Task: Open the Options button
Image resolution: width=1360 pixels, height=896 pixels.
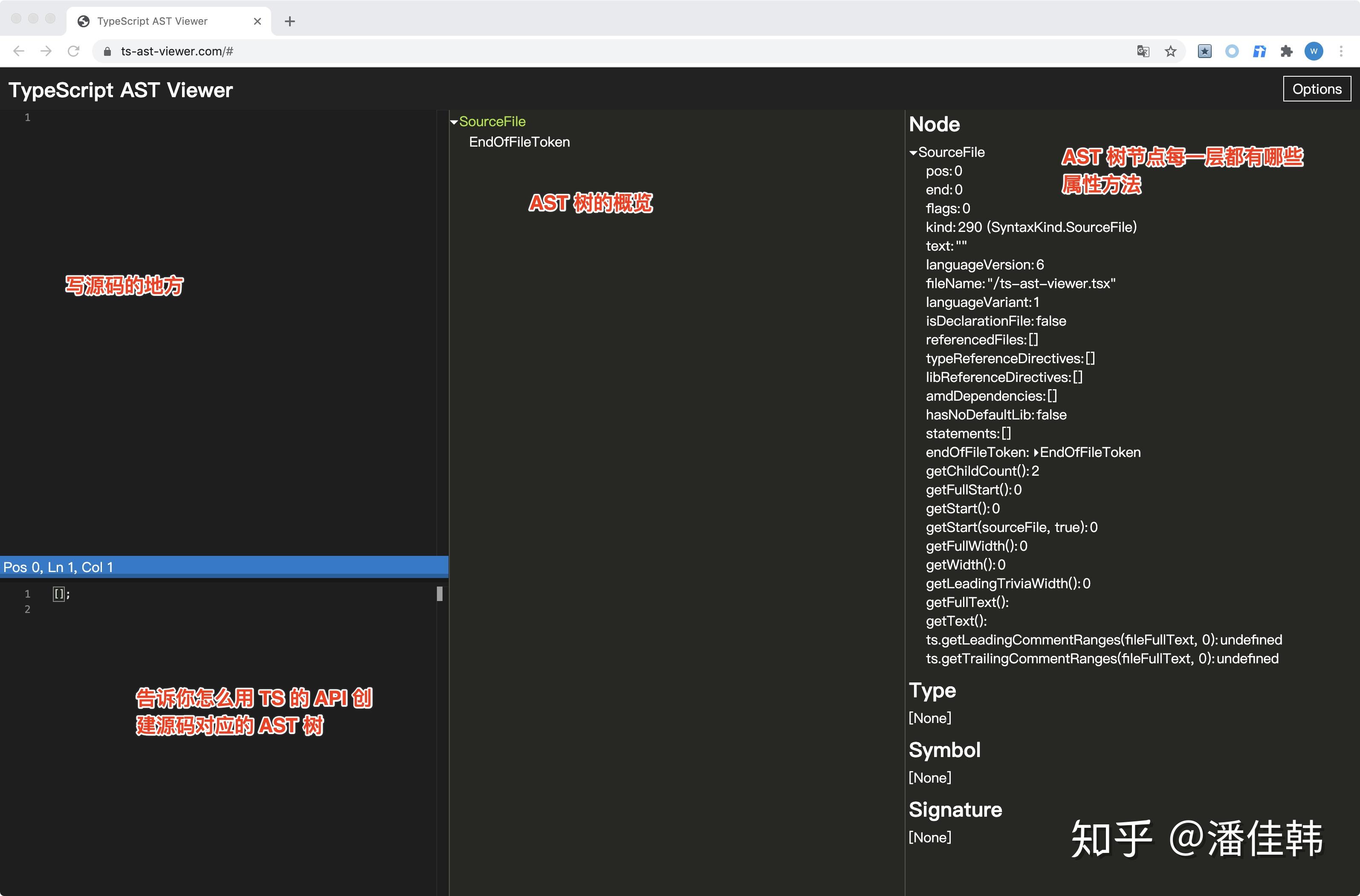Action: [1317, 89]
